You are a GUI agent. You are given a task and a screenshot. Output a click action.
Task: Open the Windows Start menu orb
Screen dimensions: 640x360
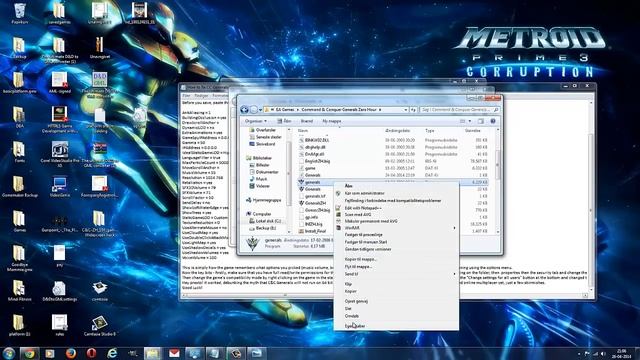click(9, 353)
